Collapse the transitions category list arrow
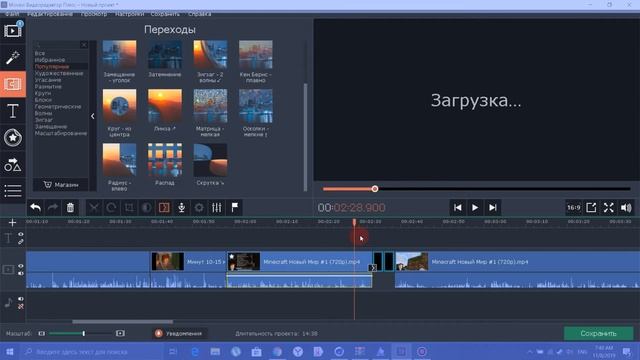Viewport: 640px width, 360px height. (93, 116)
